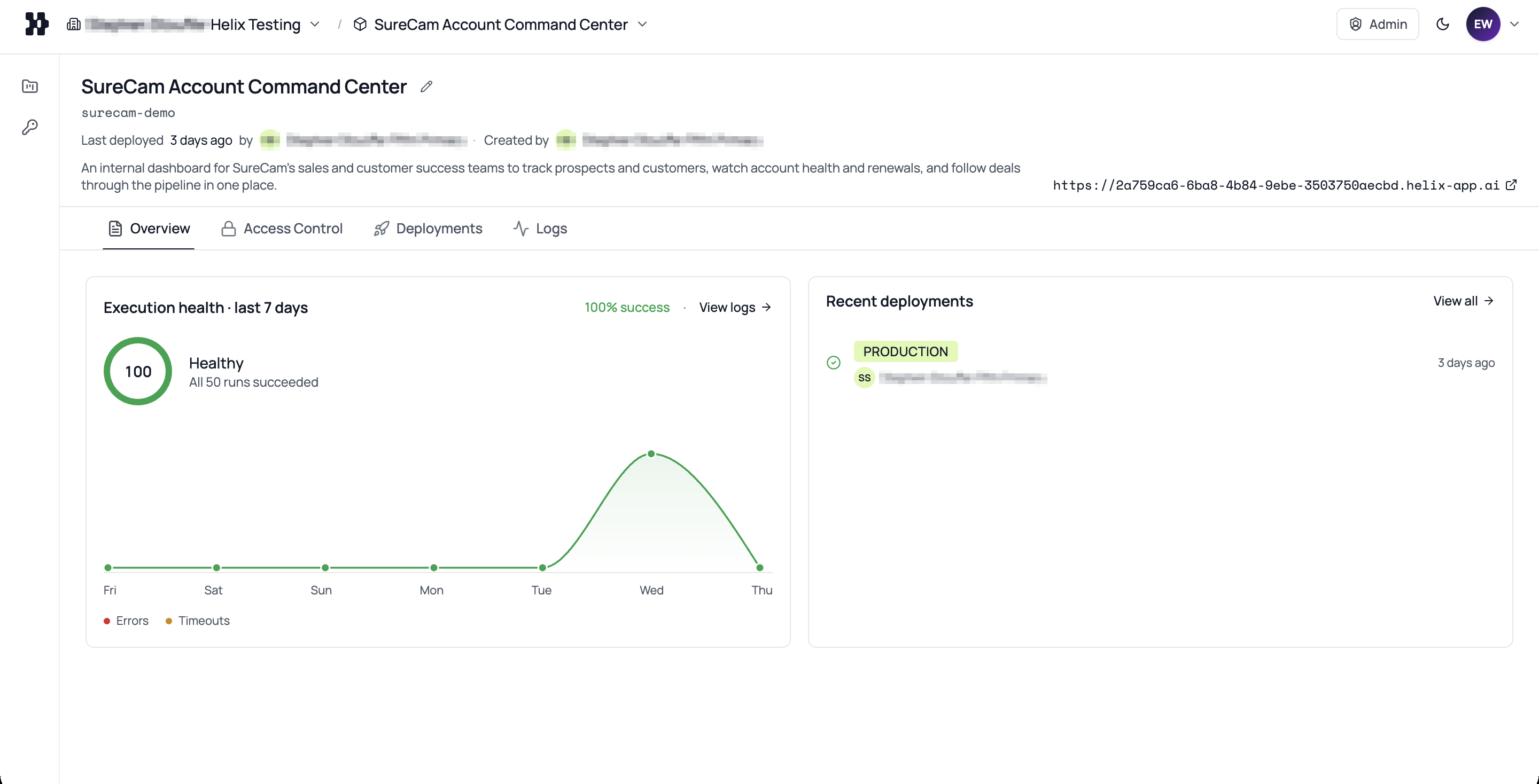
Task: Click the 100 health score ring
Action: click(138, 371)
